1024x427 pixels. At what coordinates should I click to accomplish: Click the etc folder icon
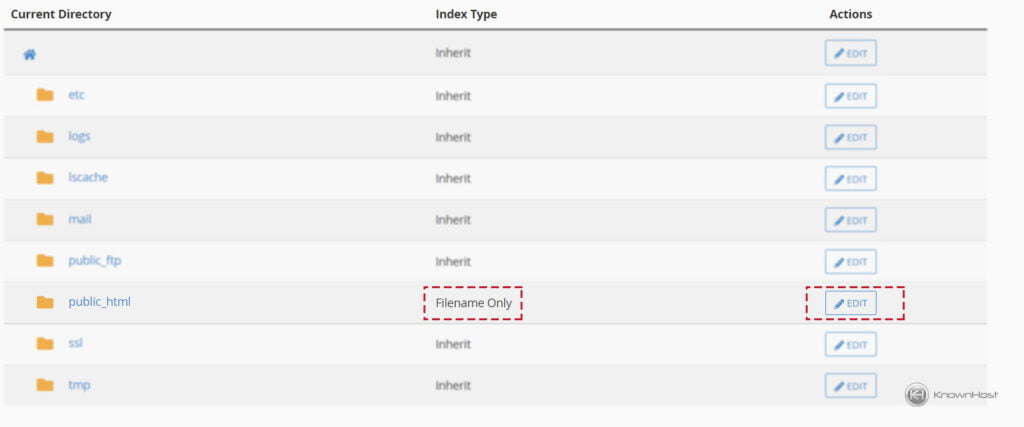(44, 95)
